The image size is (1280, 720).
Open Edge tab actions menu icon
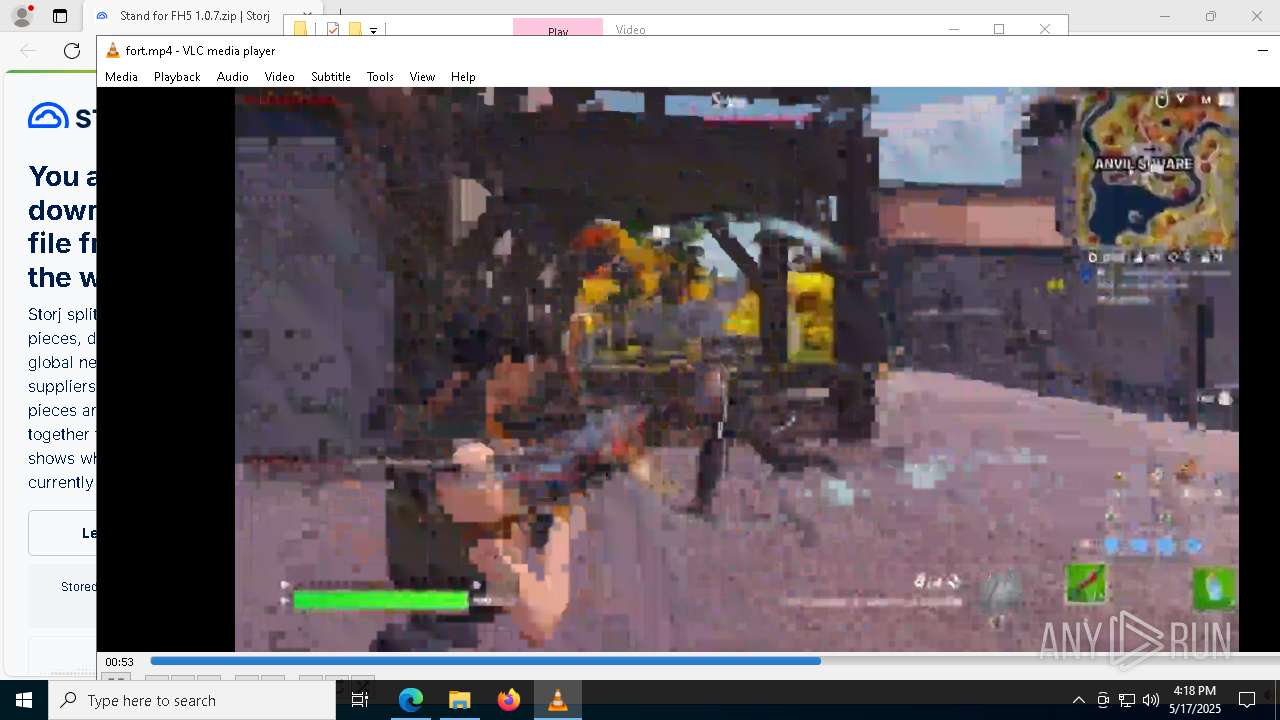pyautogui.click(x=60, y=16)
